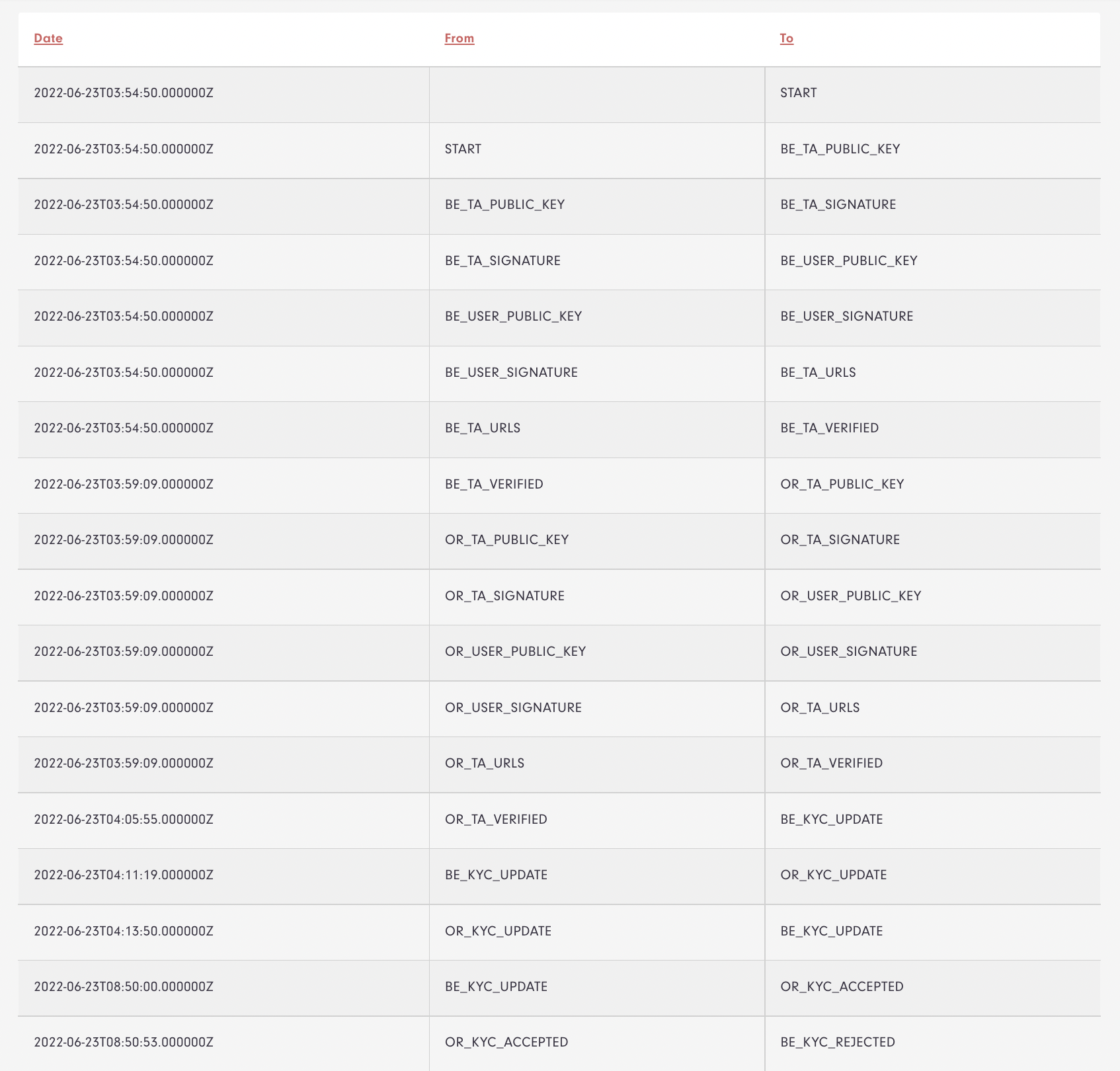Select the date 2022-06-23T04:05:55.000000Z
Screen dimensions: 1120x1071
click(x=124, y=819)
